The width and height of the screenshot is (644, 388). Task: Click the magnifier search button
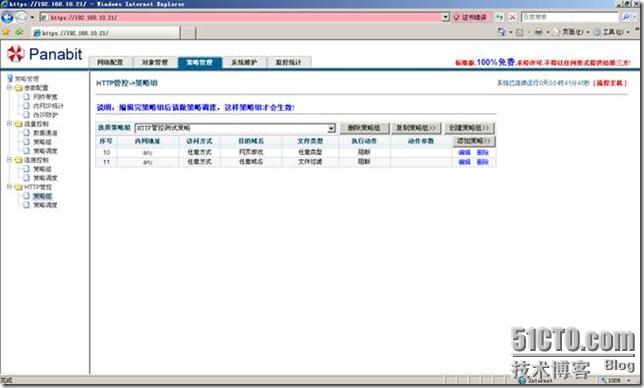click(x=626, y=17)
